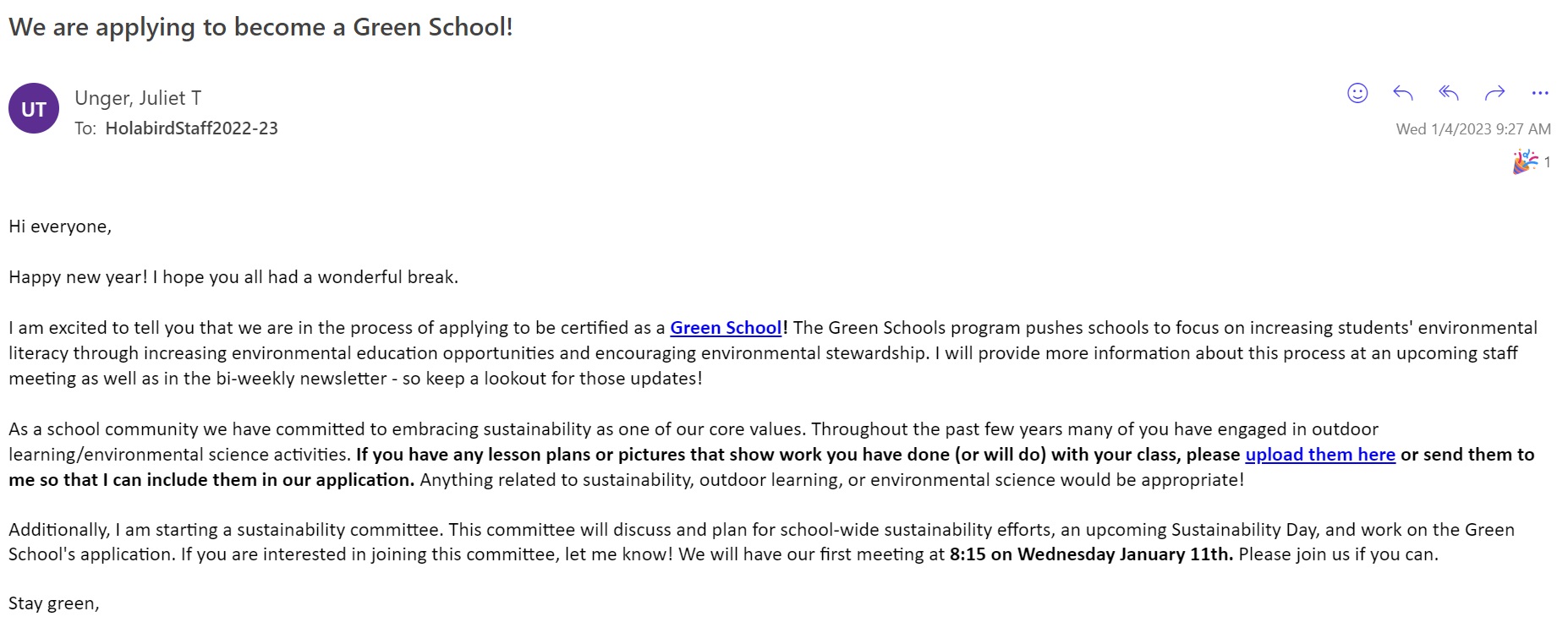Open the emoji reaction picker

tap(1357, 93)
